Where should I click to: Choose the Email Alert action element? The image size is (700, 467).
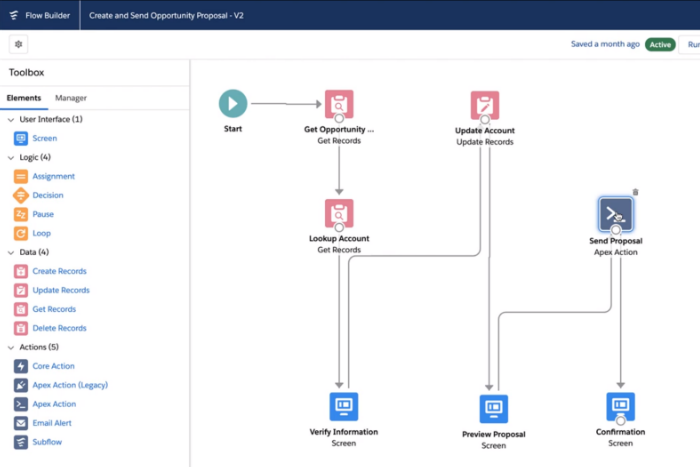point(55,423)
